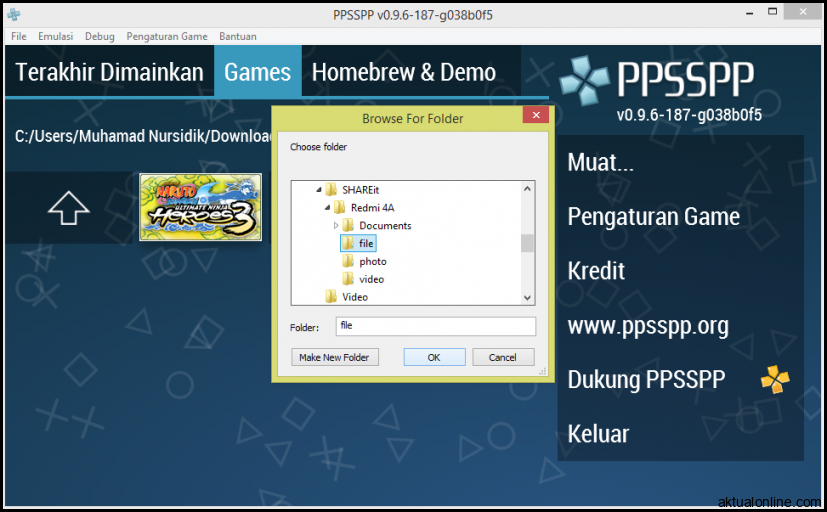
Task: Click the up-arrow parent folder icon
Action: pyautogui.click(x=69, y=208)
